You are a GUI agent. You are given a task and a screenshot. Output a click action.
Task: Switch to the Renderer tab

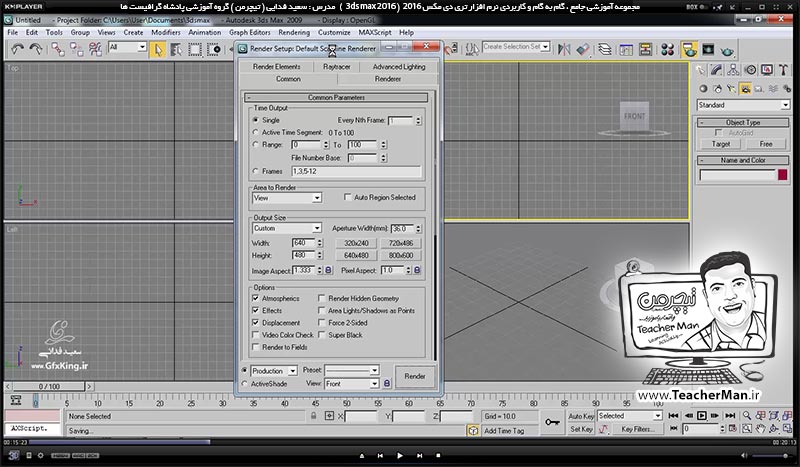tap(388, 79)
